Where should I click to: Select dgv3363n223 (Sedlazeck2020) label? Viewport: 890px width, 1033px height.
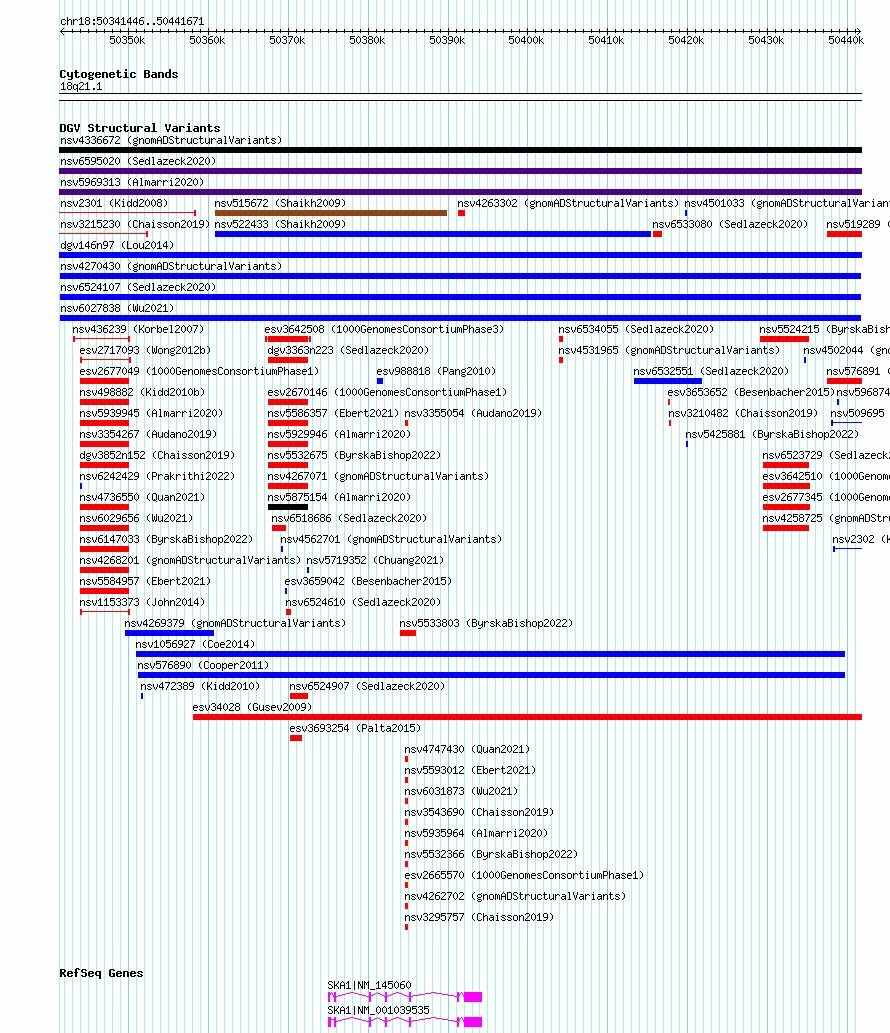348,350
